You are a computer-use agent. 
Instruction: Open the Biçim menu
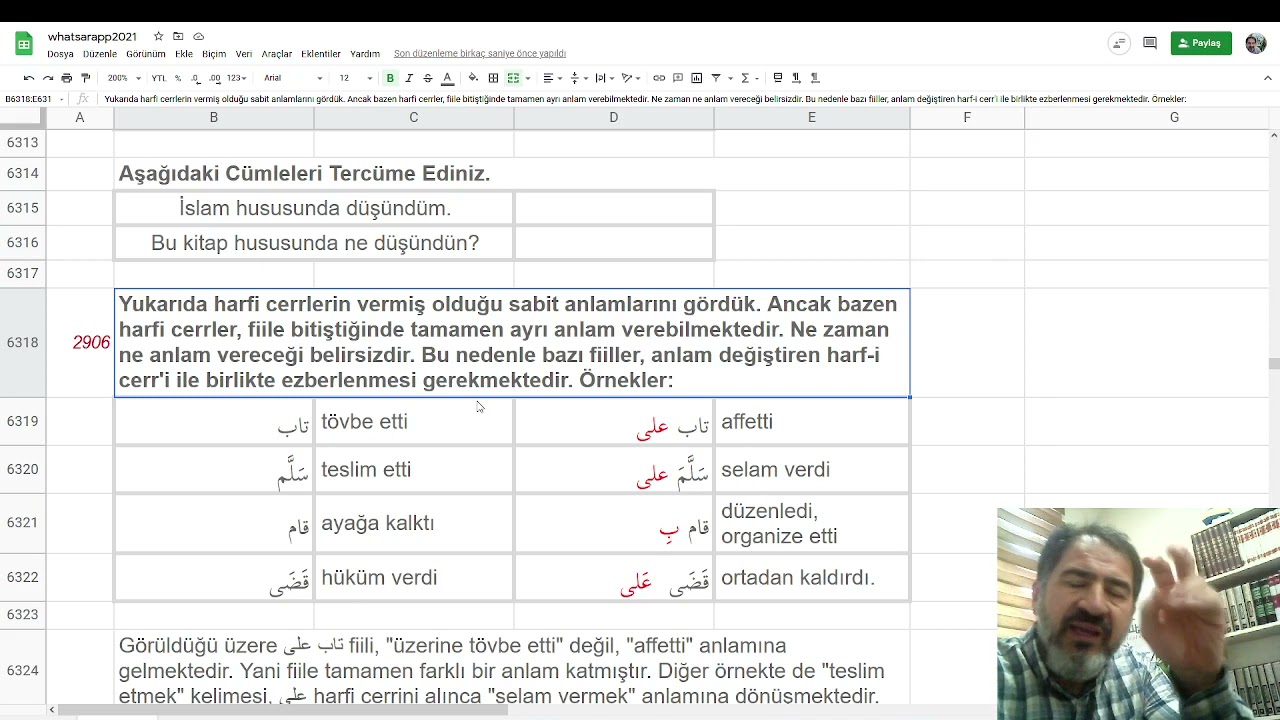[x=214, y=54]
